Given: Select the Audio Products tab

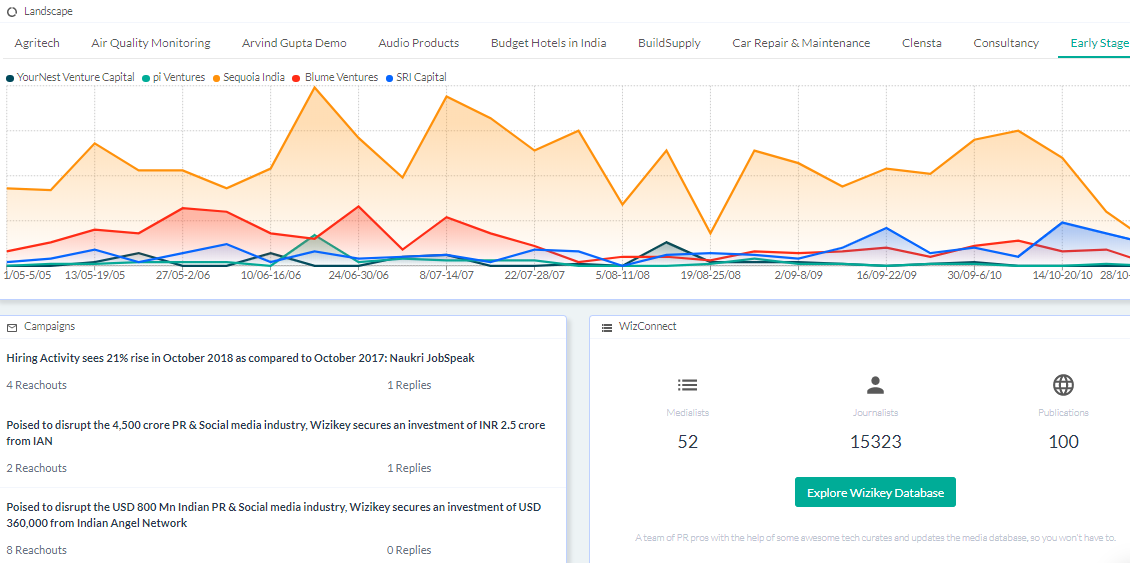Looking at the screenshot, I should (419, 43).
